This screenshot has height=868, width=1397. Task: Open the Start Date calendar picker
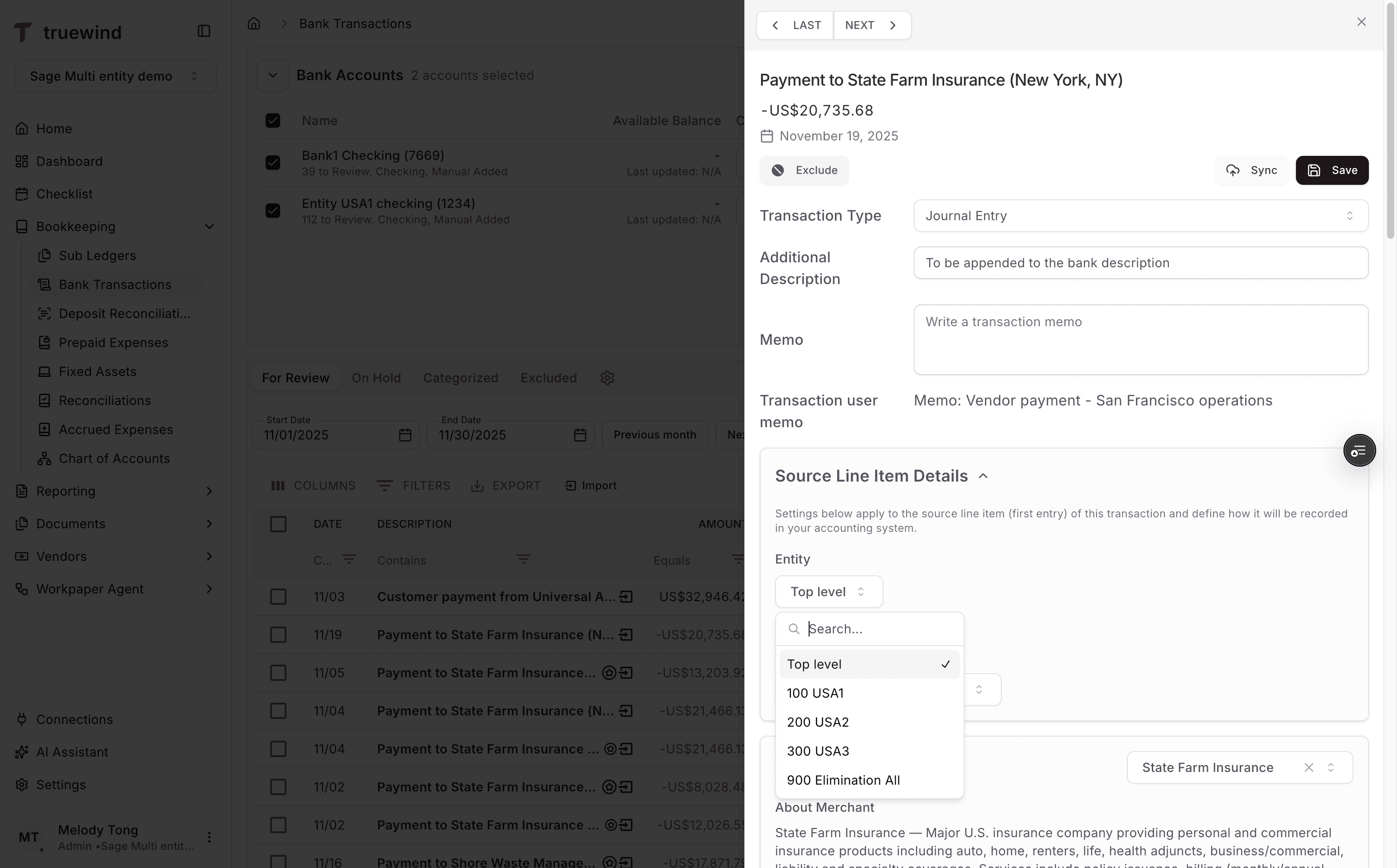tap(405, 435)
